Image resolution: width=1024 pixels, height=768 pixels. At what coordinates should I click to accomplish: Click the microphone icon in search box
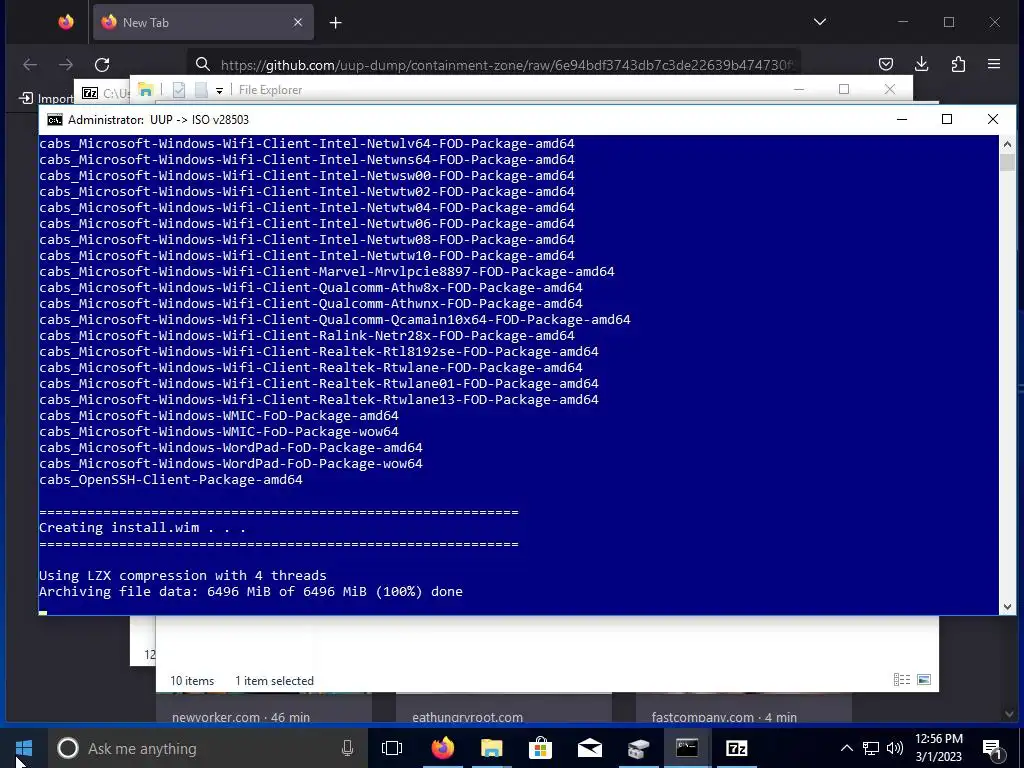tap(347, 748)
